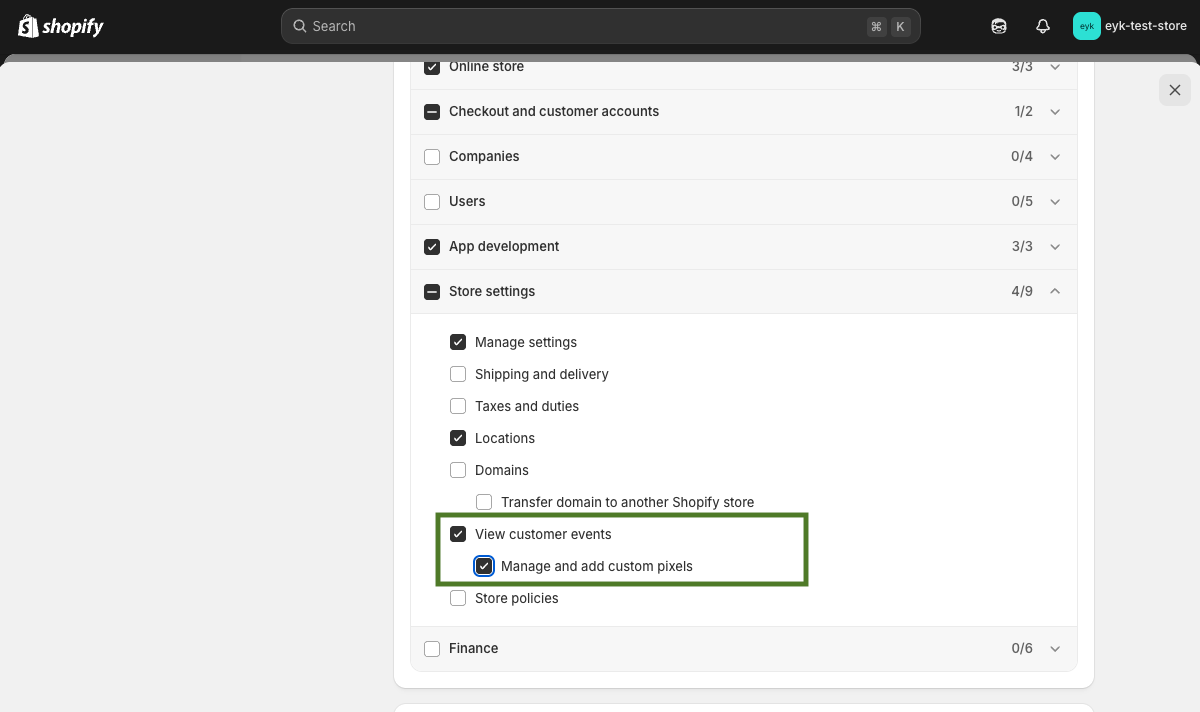The height and width of the screenshot is (712, 1200).
Task: Expand the Users section chevron
Action: point(1055,202)
